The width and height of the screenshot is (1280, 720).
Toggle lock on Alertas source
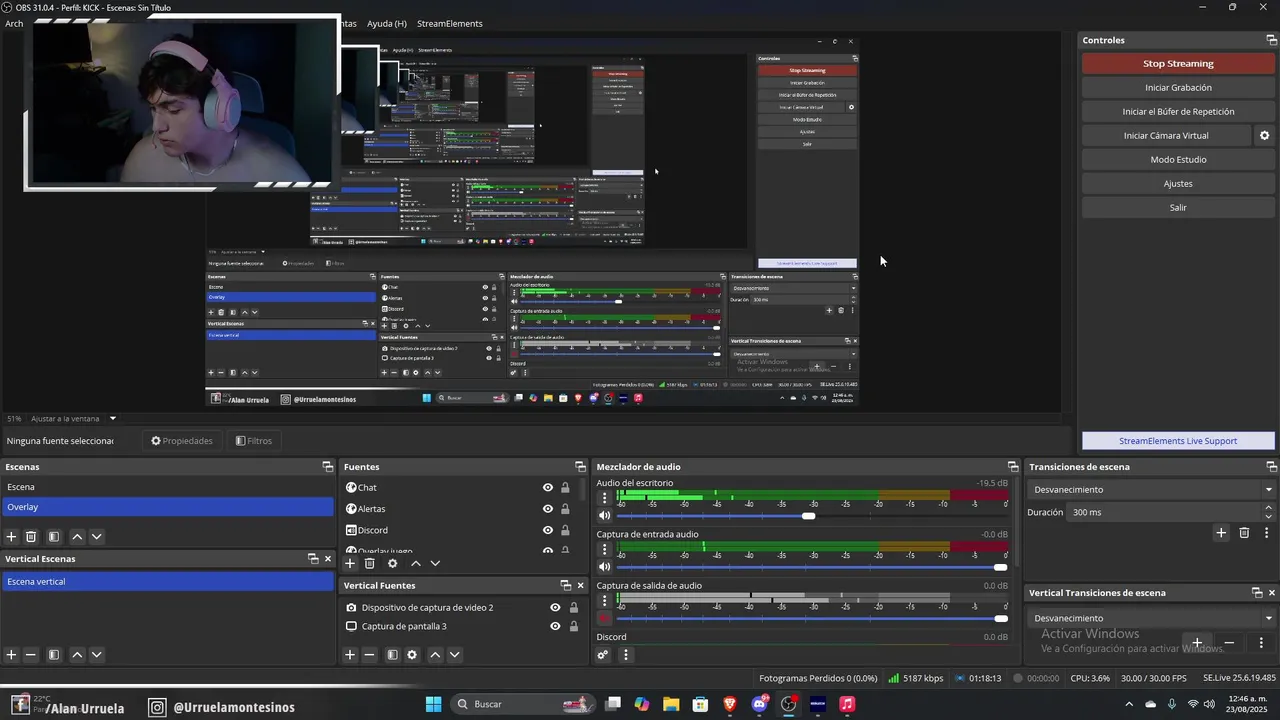565,509
